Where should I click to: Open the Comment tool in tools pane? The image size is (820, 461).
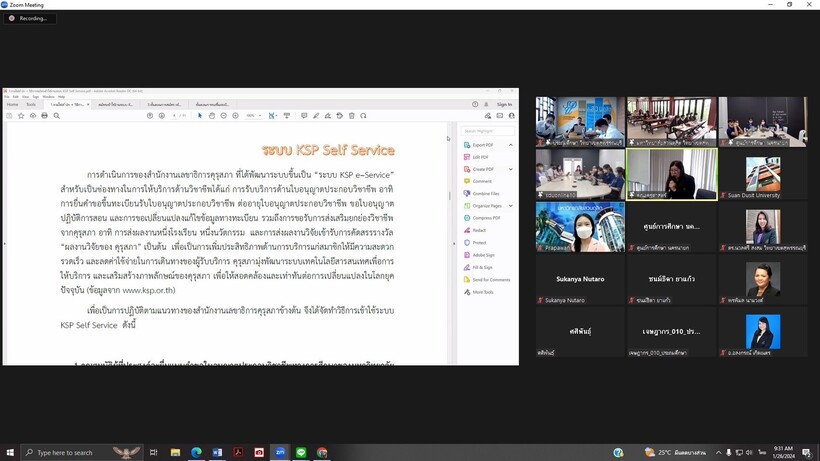point(477,181)
